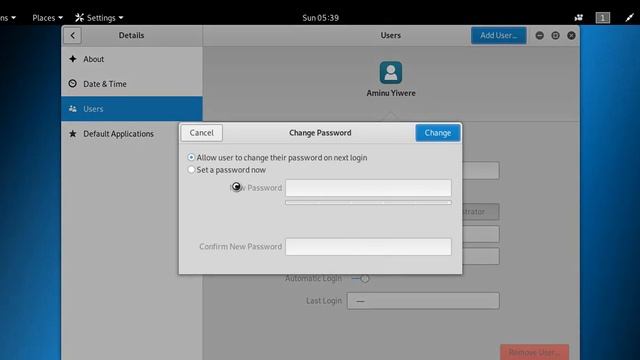Viewport: 640px width, 360px height.
Task: Open the clock showing Sun 05:39
Action: [320, 18]
